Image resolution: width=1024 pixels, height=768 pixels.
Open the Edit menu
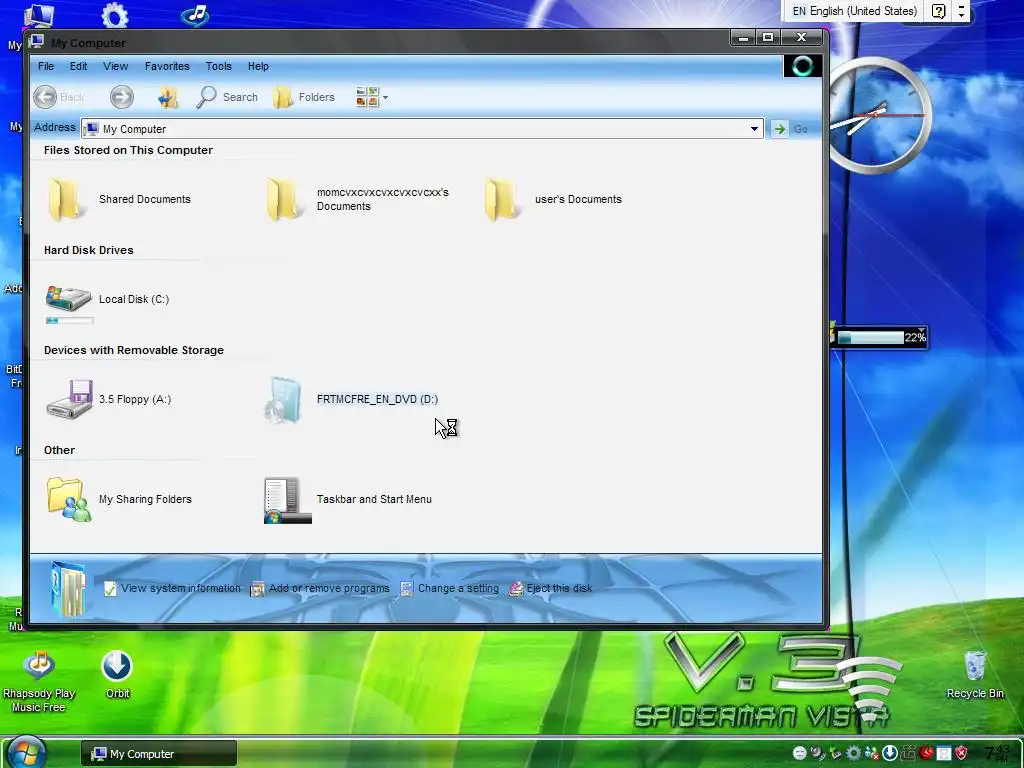pyautogui.click(x=78, y=66)
